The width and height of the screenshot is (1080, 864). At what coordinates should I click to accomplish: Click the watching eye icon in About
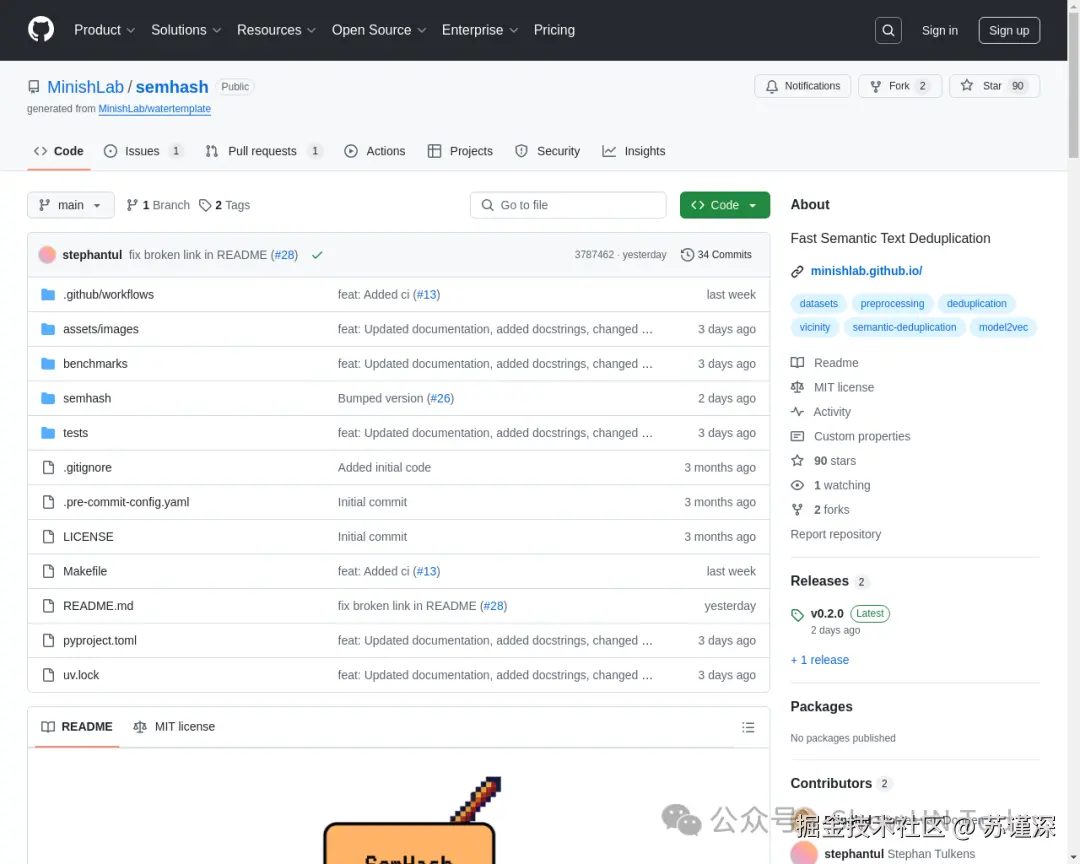click(797, 485)
